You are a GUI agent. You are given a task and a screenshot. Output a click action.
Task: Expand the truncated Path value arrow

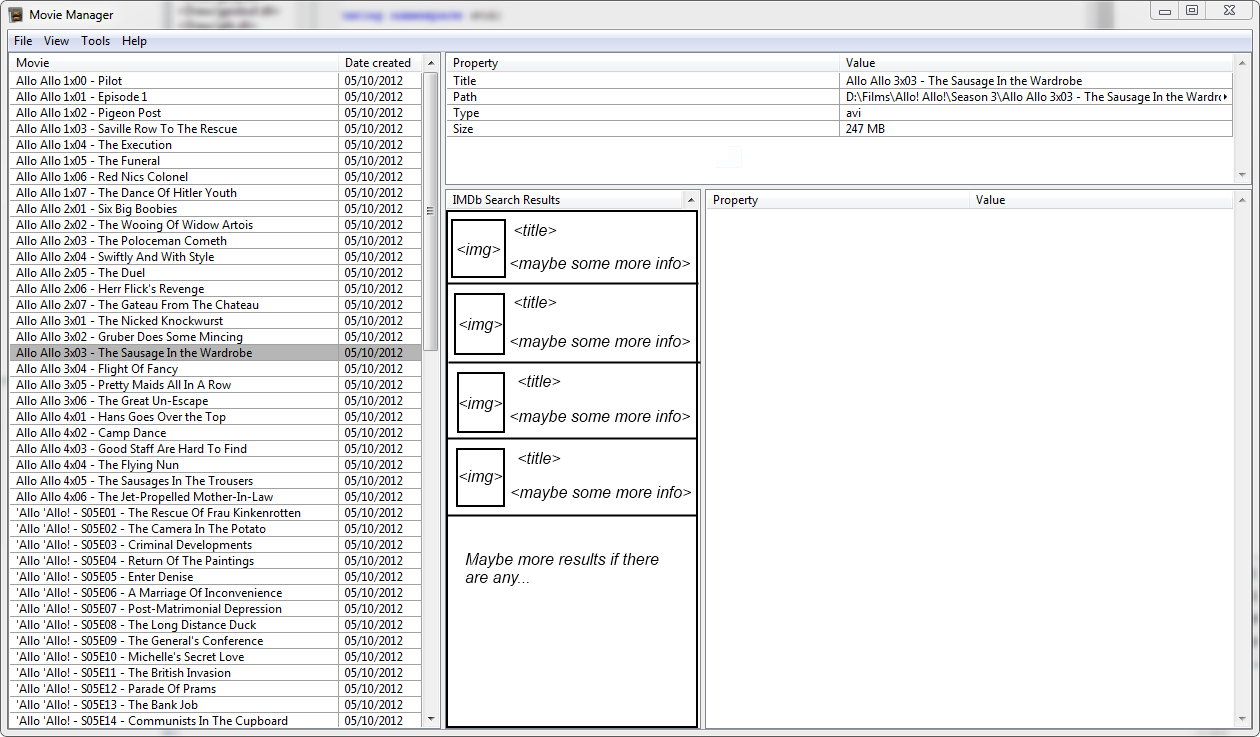(1226, 97)
